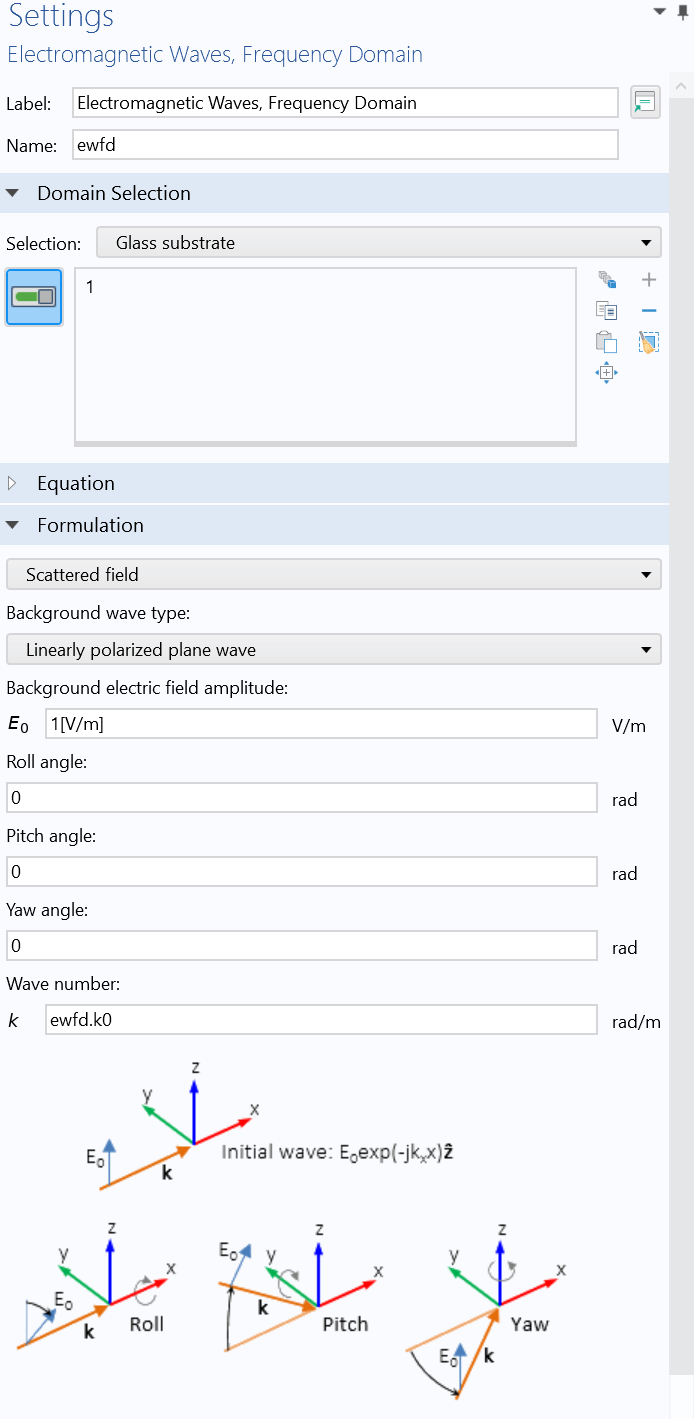Image resolution: width=694 pixels, height=1419 pixels.
Task: Click the Create Selection icon
Action: tap(606, 280)
